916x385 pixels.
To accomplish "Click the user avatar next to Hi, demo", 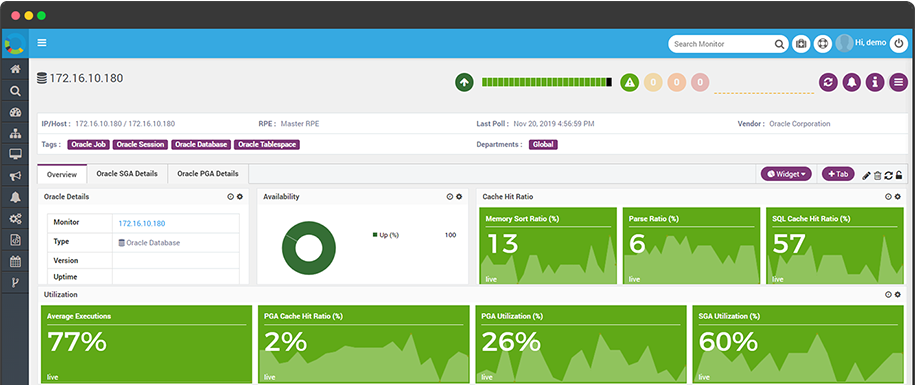I will (x=844, y=43).
